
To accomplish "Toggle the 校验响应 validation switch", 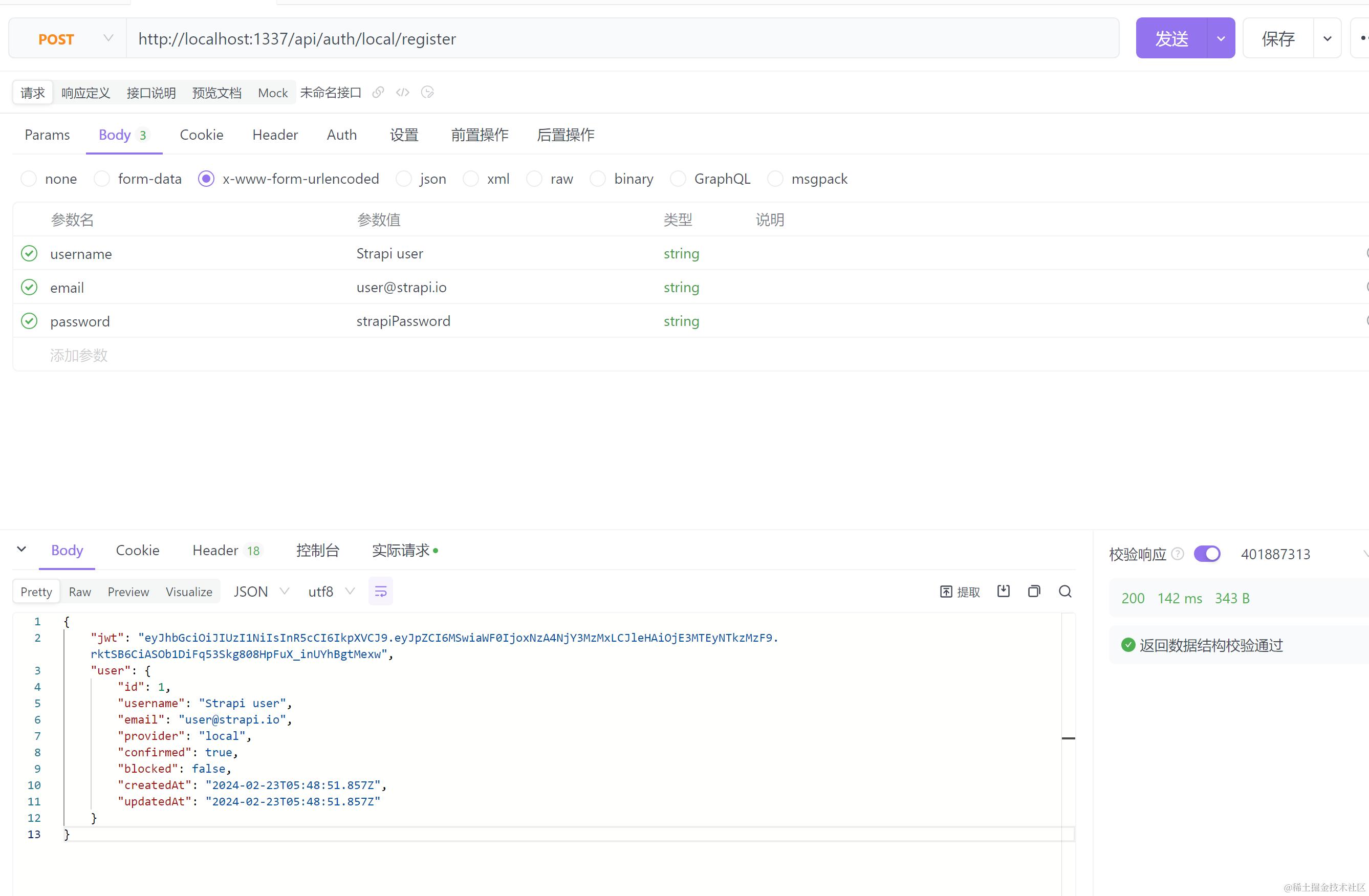I will (1207, 554).
